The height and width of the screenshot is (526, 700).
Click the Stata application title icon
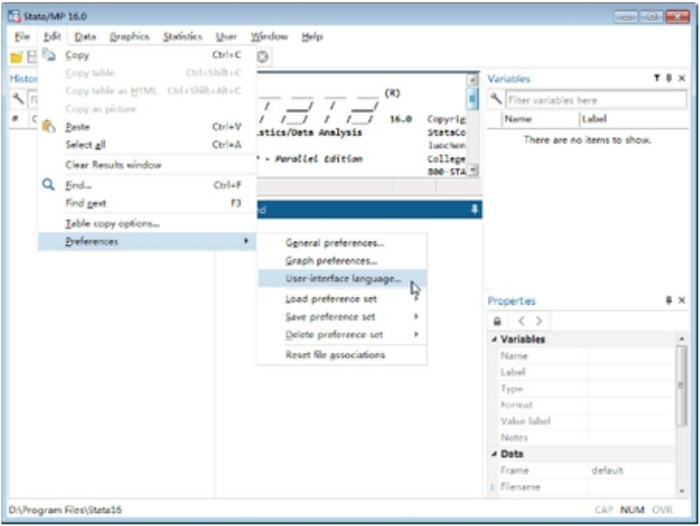pyautogui.click(x=14, y=17)
